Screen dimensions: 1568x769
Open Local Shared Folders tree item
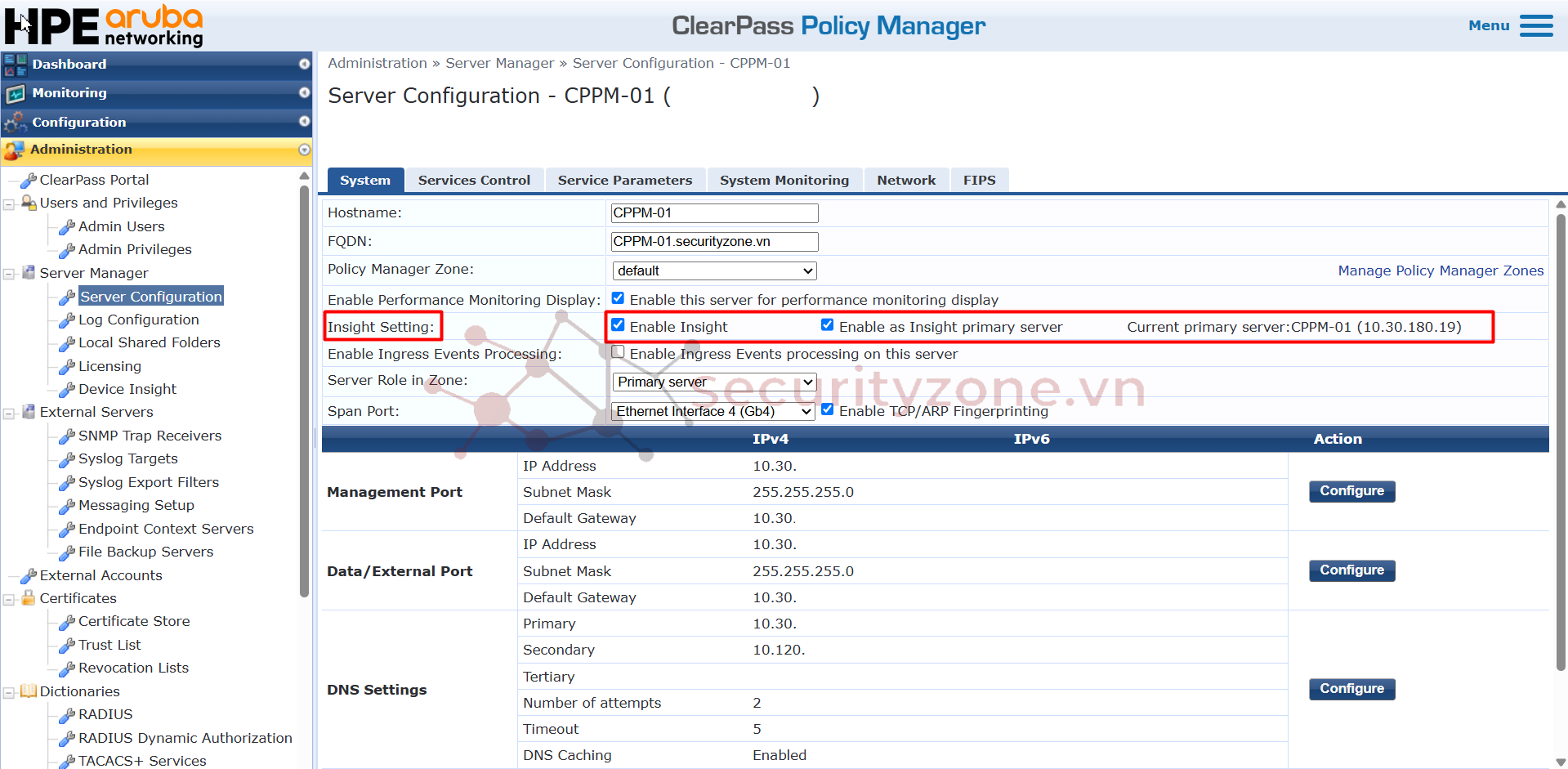(x=150, y=342)
